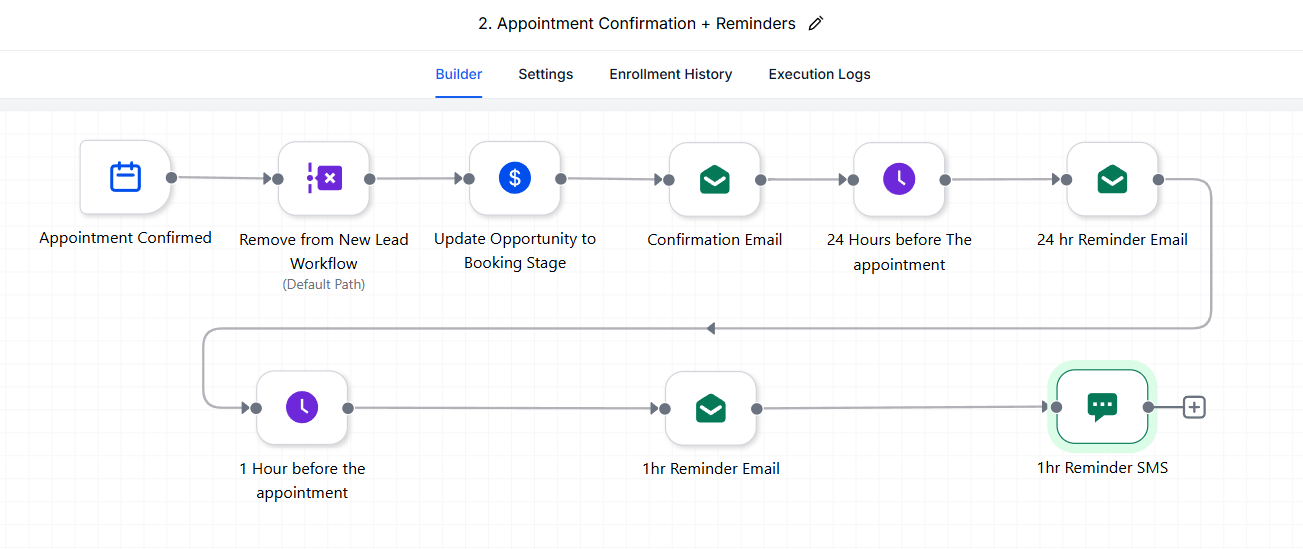
Task: Click the '24 hr Reminder Email' label
Action: click(1113, 240)
